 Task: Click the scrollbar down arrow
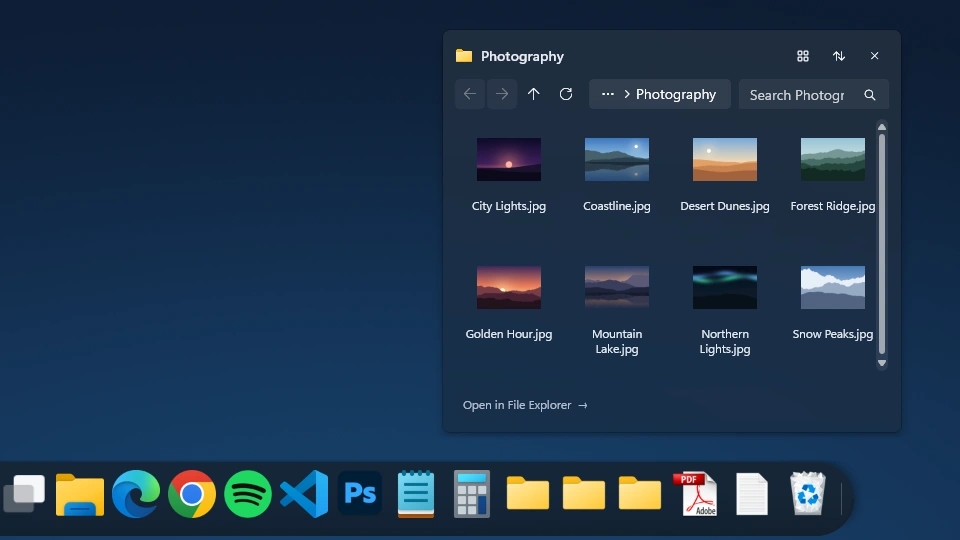click(x=882, y=363)
